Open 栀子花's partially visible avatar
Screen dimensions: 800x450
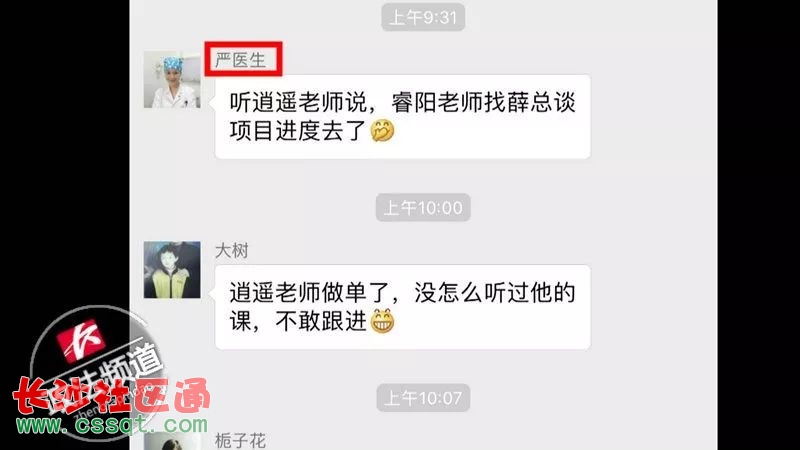tap(172, 441)
